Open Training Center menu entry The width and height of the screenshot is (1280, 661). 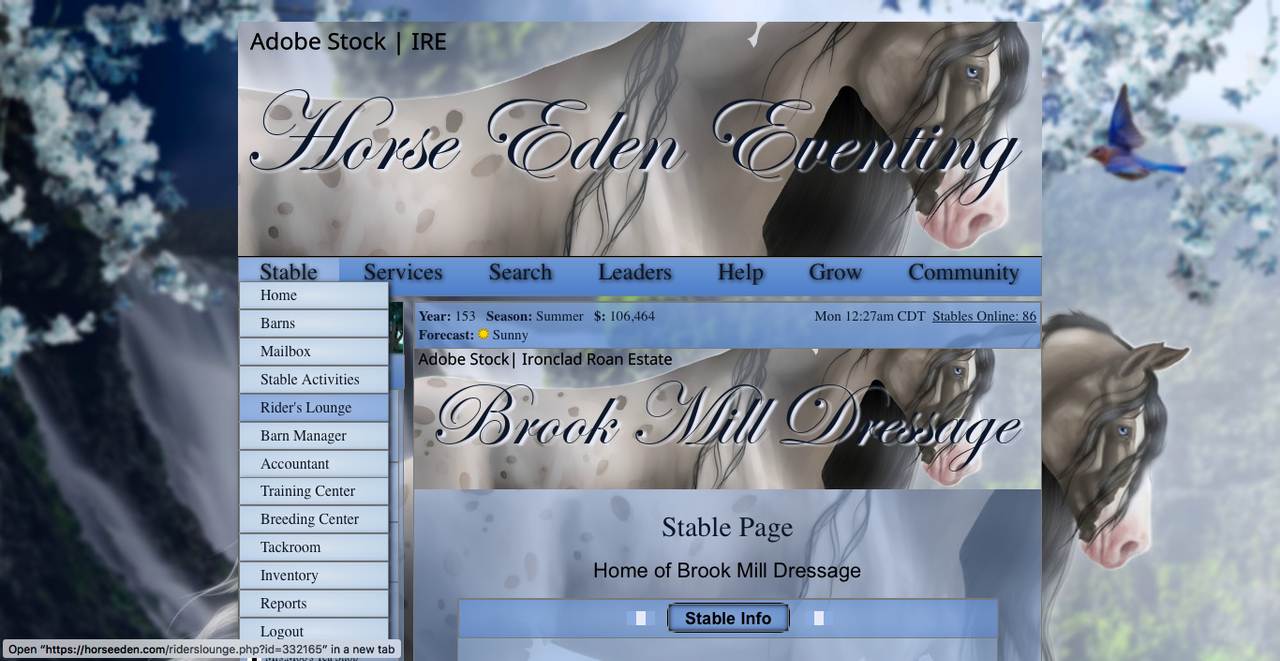(x=314, y=491)
